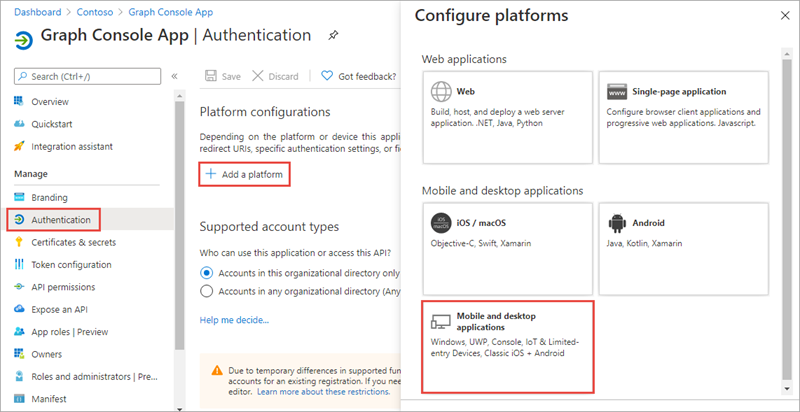The height and width of the screenshot is (412, 800).
Task: Click the App roles people icon
Action: click(x=19, y=331)
